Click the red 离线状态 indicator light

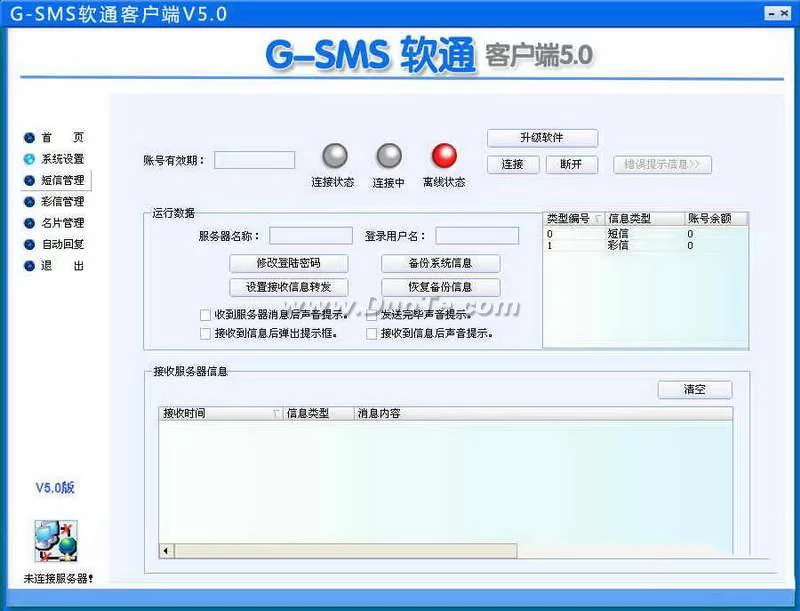click(x=444, y=156)
